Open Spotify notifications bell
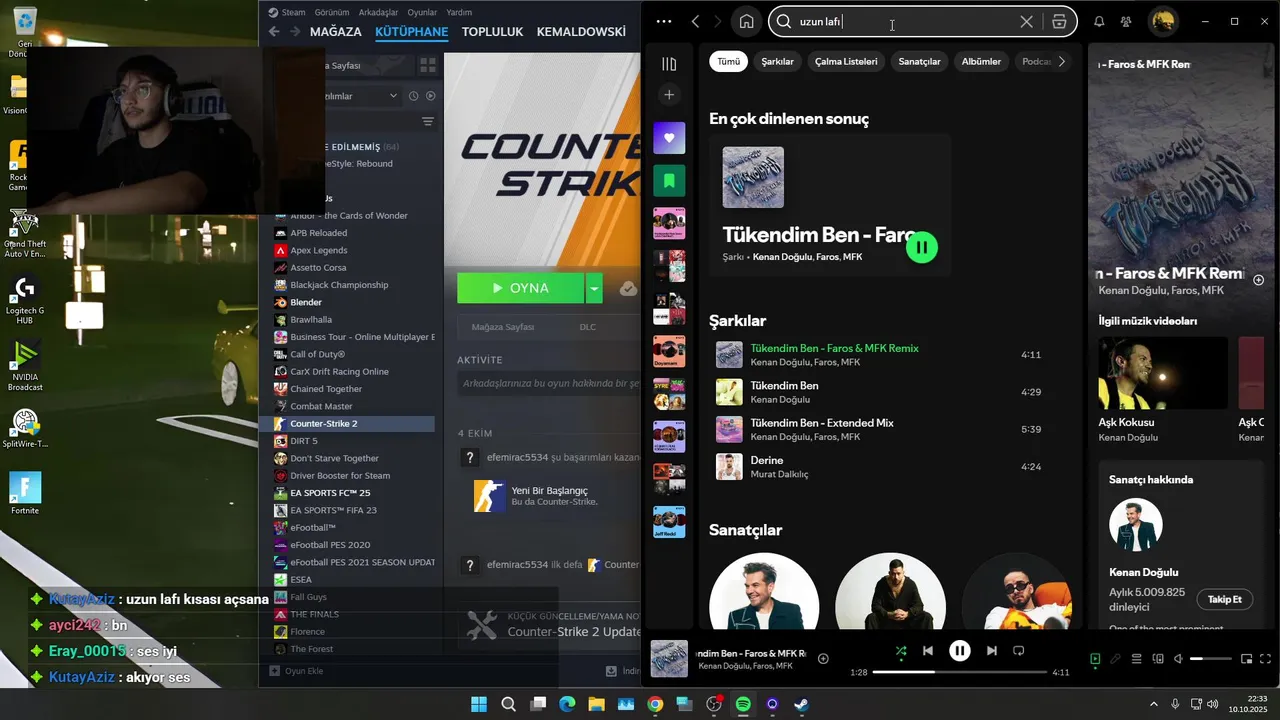Viewport: 1280px width, 720px height. (x=1099, y=22)
